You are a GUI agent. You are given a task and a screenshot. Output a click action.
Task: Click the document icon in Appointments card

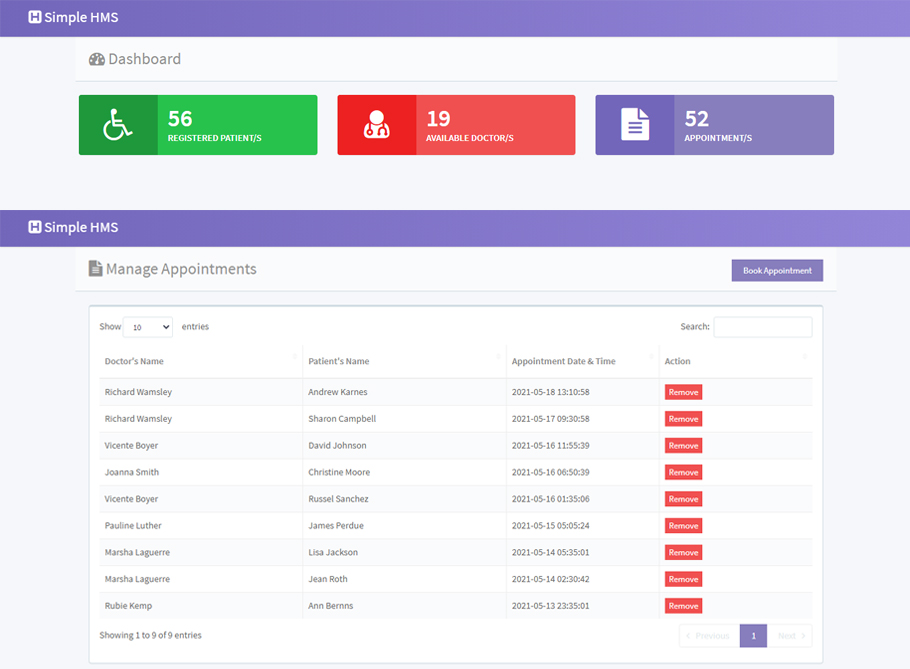point(635,125)
